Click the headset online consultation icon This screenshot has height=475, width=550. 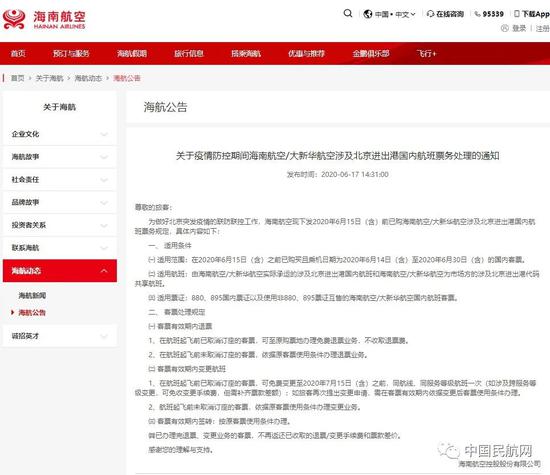pos(430,14)
